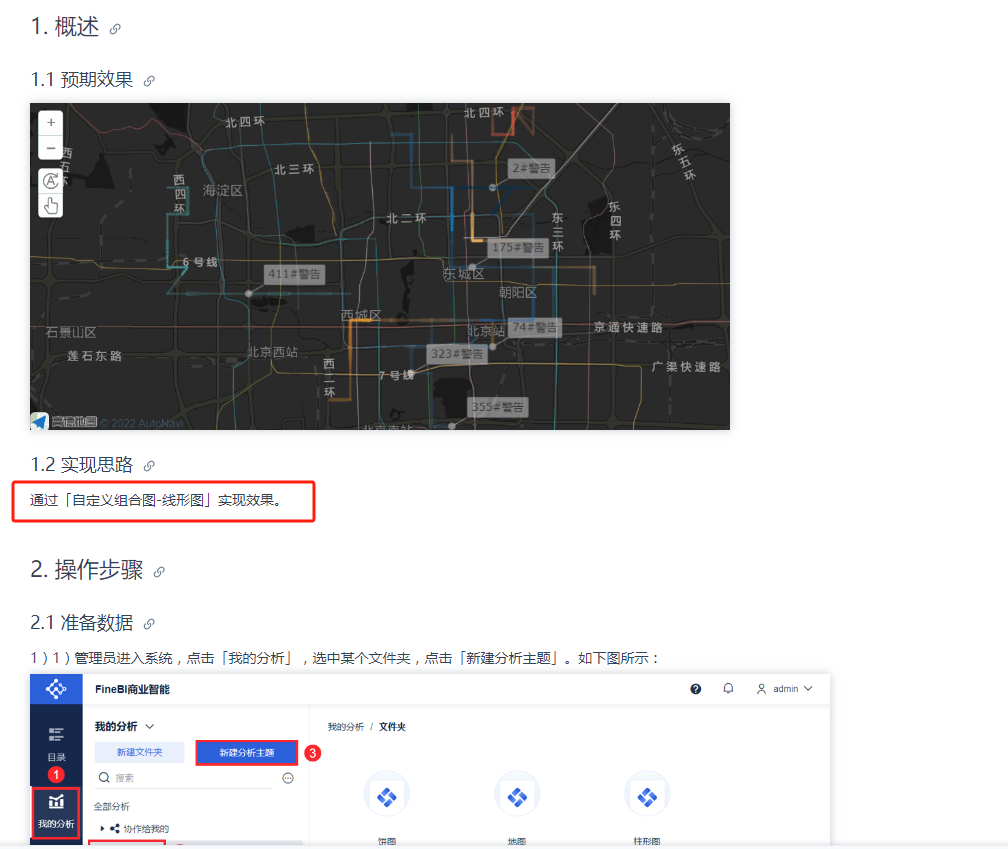
Task: Click the 高德地图 logo on the map
Action: (x=64, y=422)
